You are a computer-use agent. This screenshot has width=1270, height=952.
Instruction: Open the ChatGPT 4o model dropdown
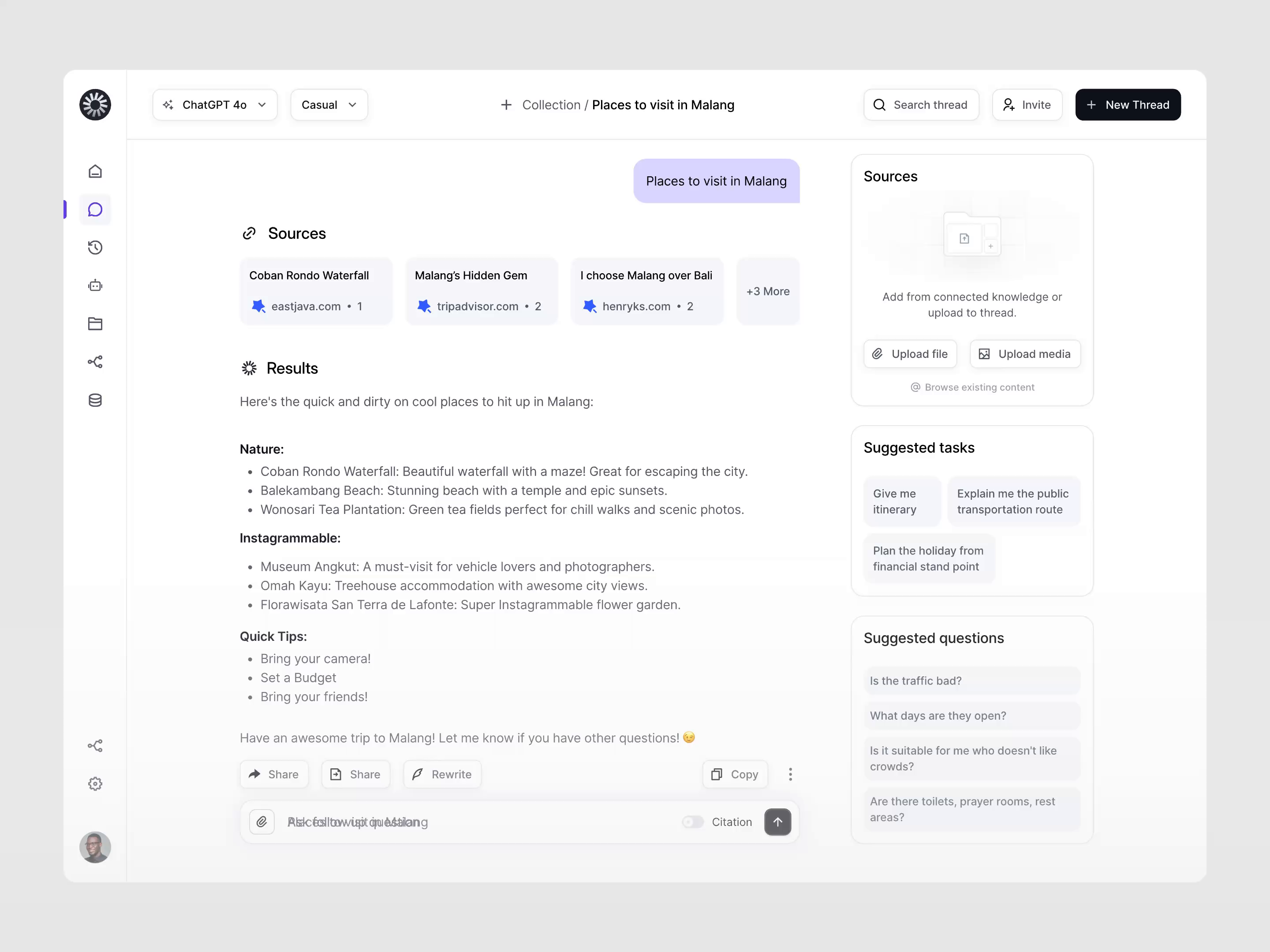click(x=215, y=104)
